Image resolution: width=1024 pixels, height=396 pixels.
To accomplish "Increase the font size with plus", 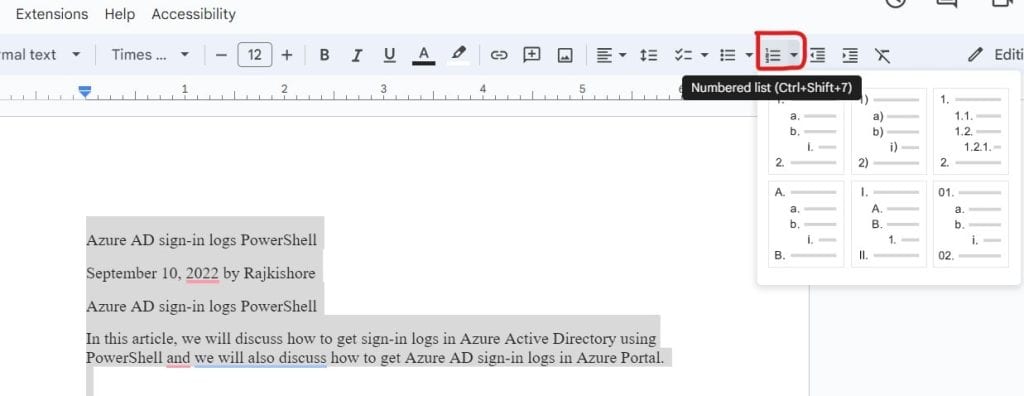I will (x=287, y=55).
